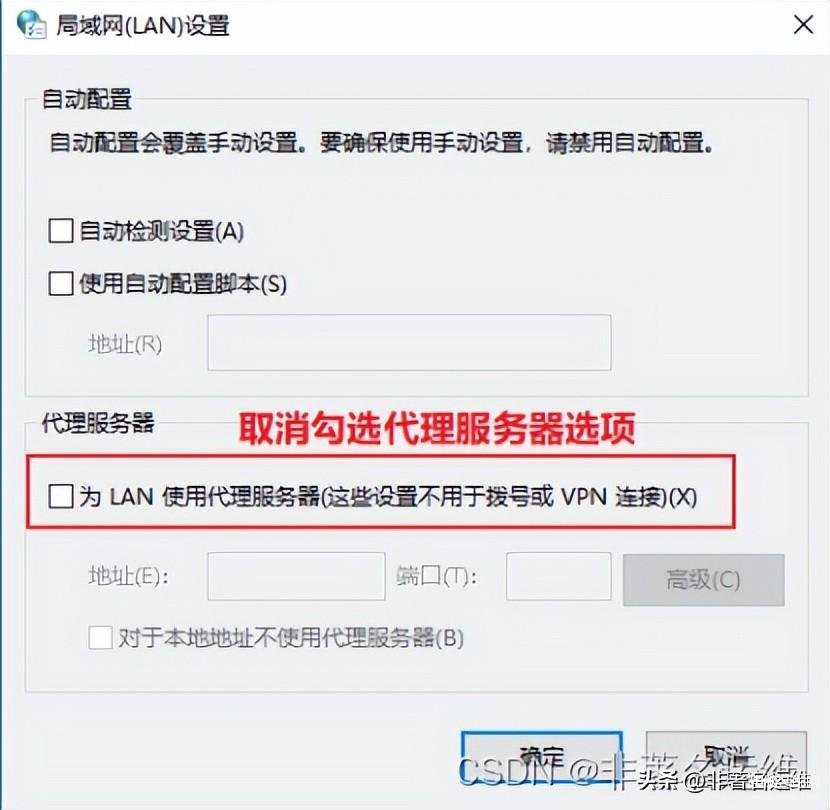This screenshot has height=810, width=830.
Task: Cancel changes with the 取消 button
Action: [x=726, y=758]
